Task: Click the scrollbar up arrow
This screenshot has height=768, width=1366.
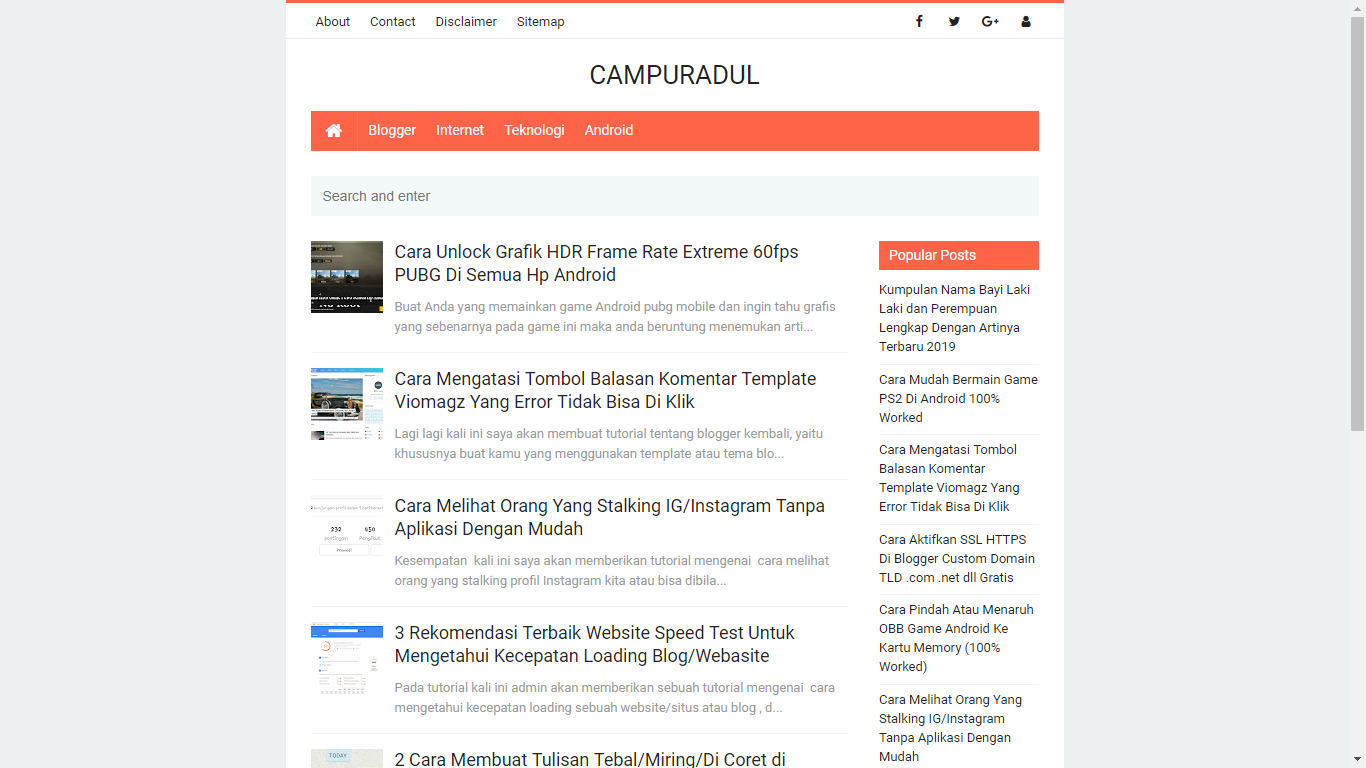Action: 1357,8
